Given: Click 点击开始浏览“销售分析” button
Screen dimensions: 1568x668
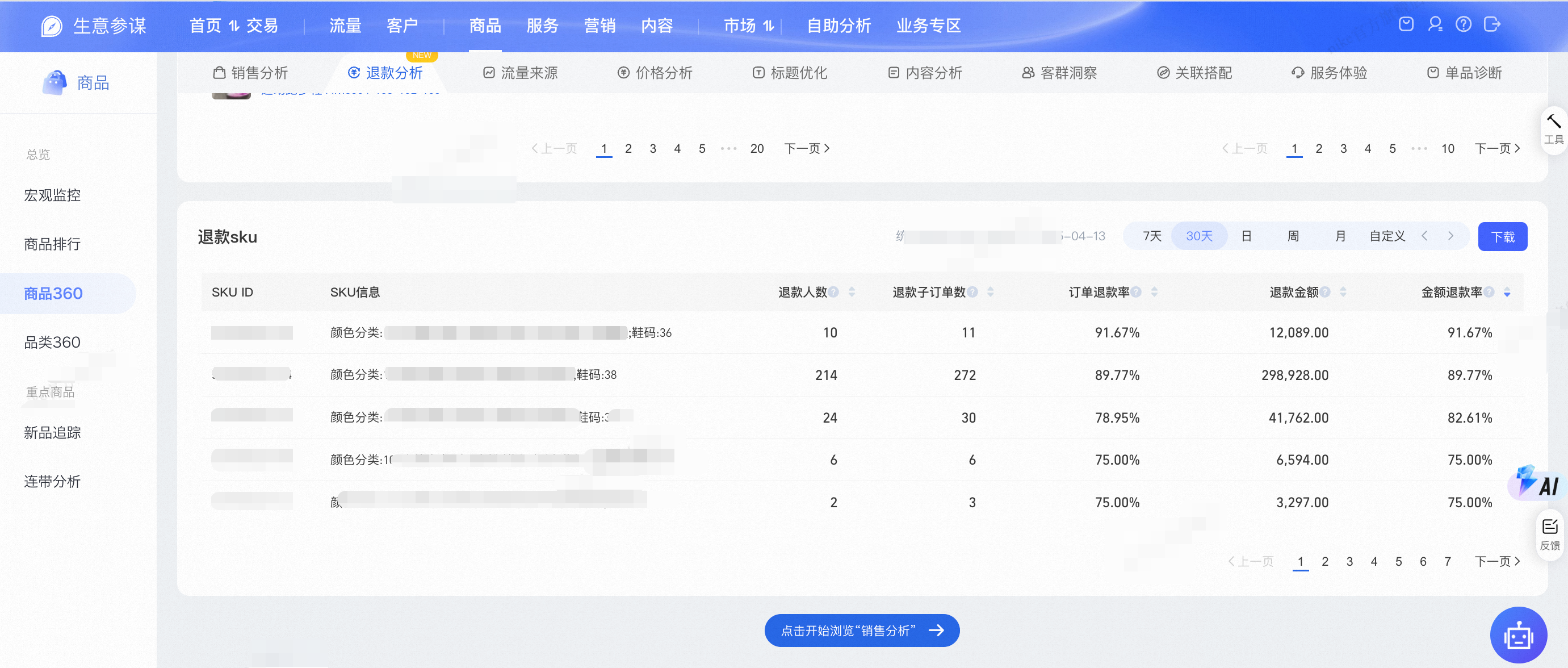Looking at the screenshot, I should coord(861,631).
